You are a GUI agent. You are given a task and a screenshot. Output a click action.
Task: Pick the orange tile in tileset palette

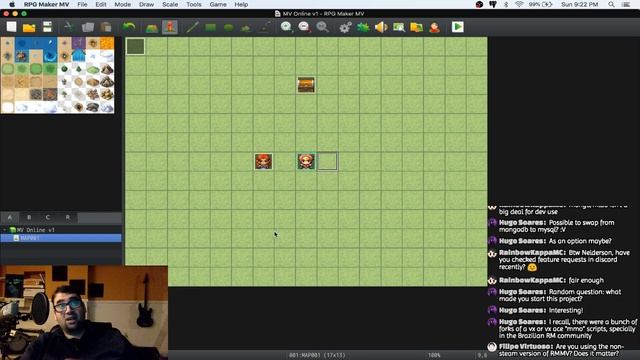click(x=107, y=43)
